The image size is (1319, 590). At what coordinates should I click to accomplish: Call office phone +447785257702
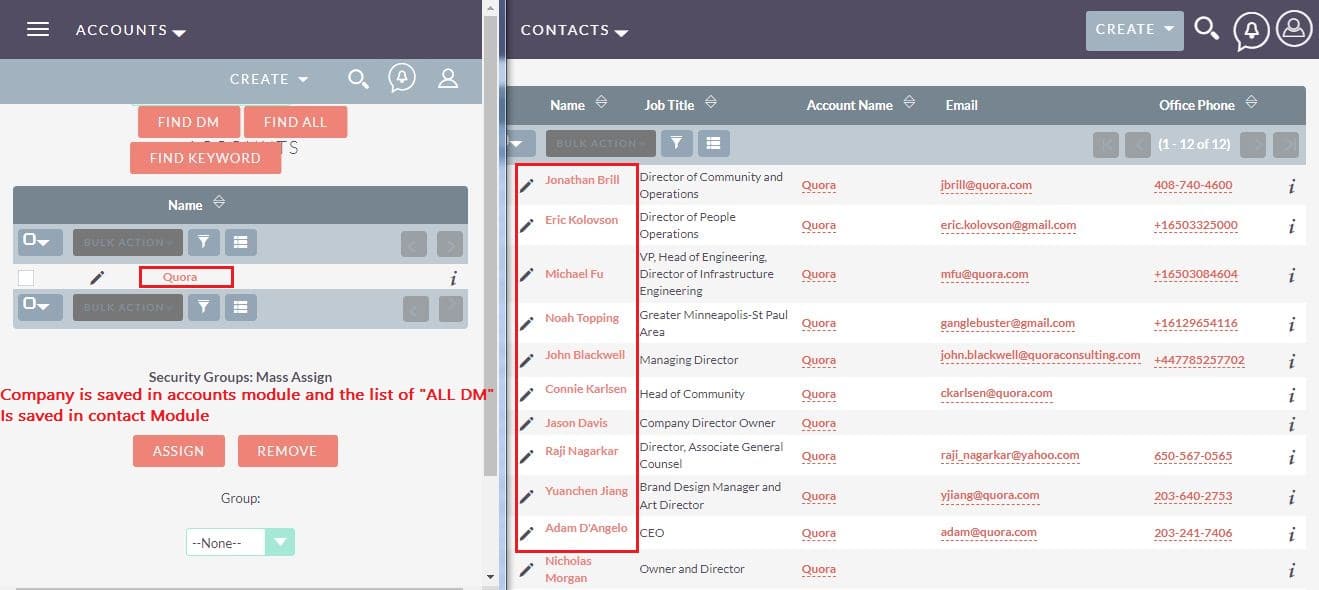[x=1199, y=361]
